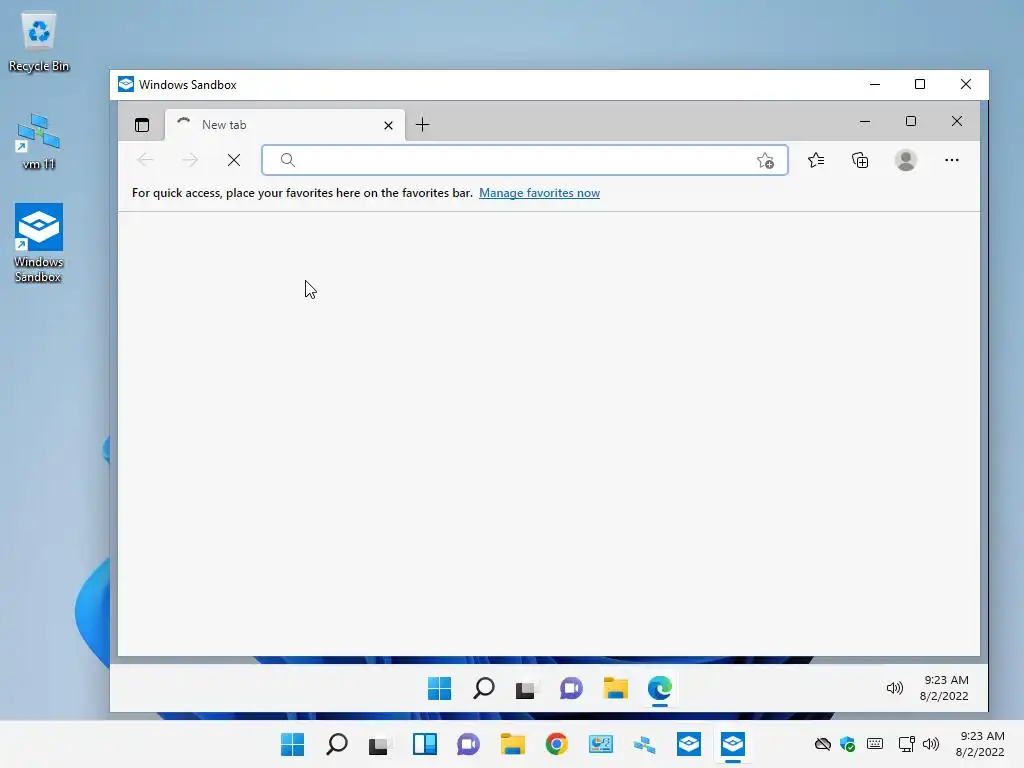Launch Google Chrome from host taskbar

coord(556,744)
